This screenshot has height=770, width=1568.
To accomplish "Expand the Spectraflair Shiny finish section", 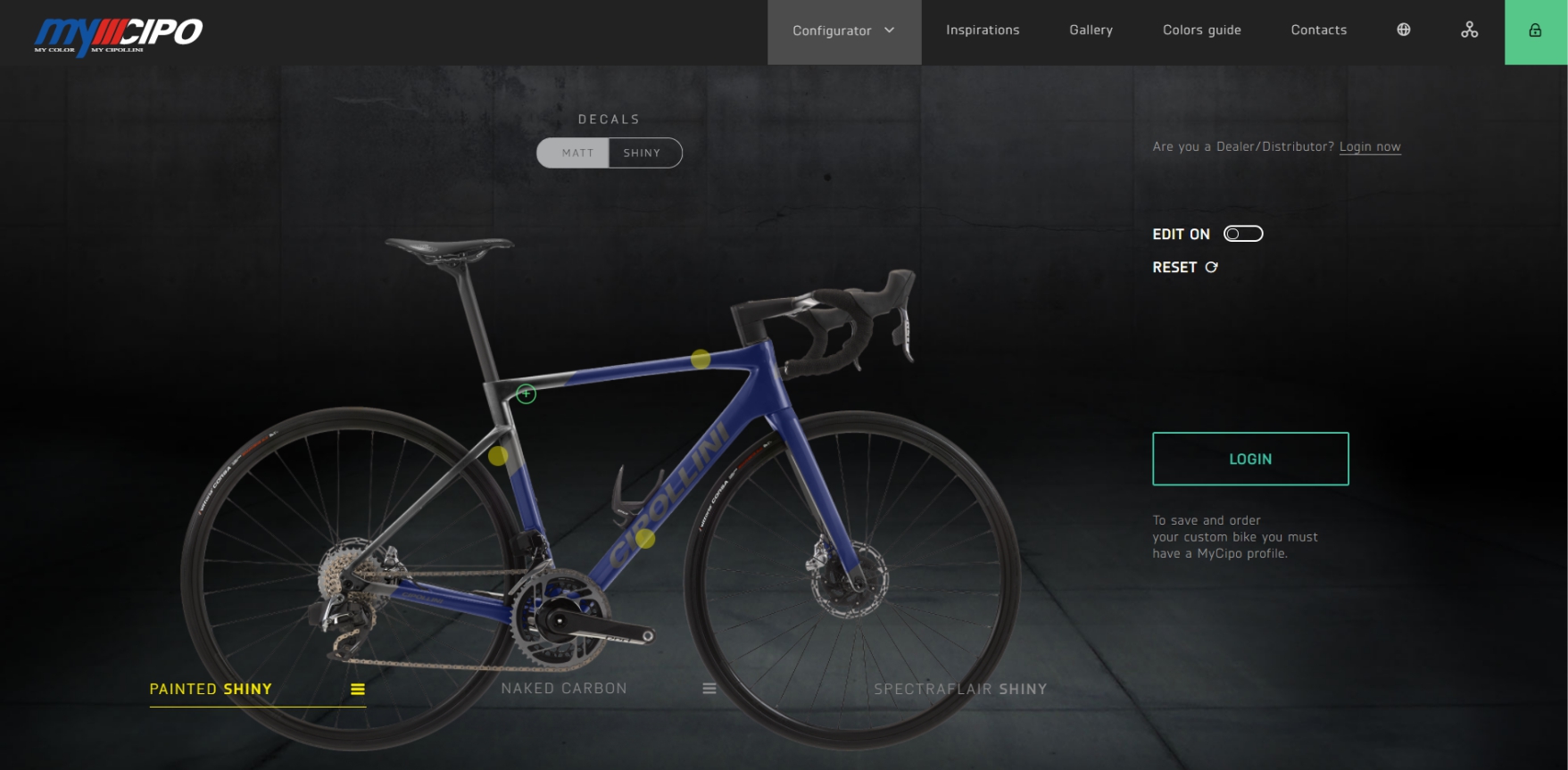I will pyautogui.click(x=960, y=689).
